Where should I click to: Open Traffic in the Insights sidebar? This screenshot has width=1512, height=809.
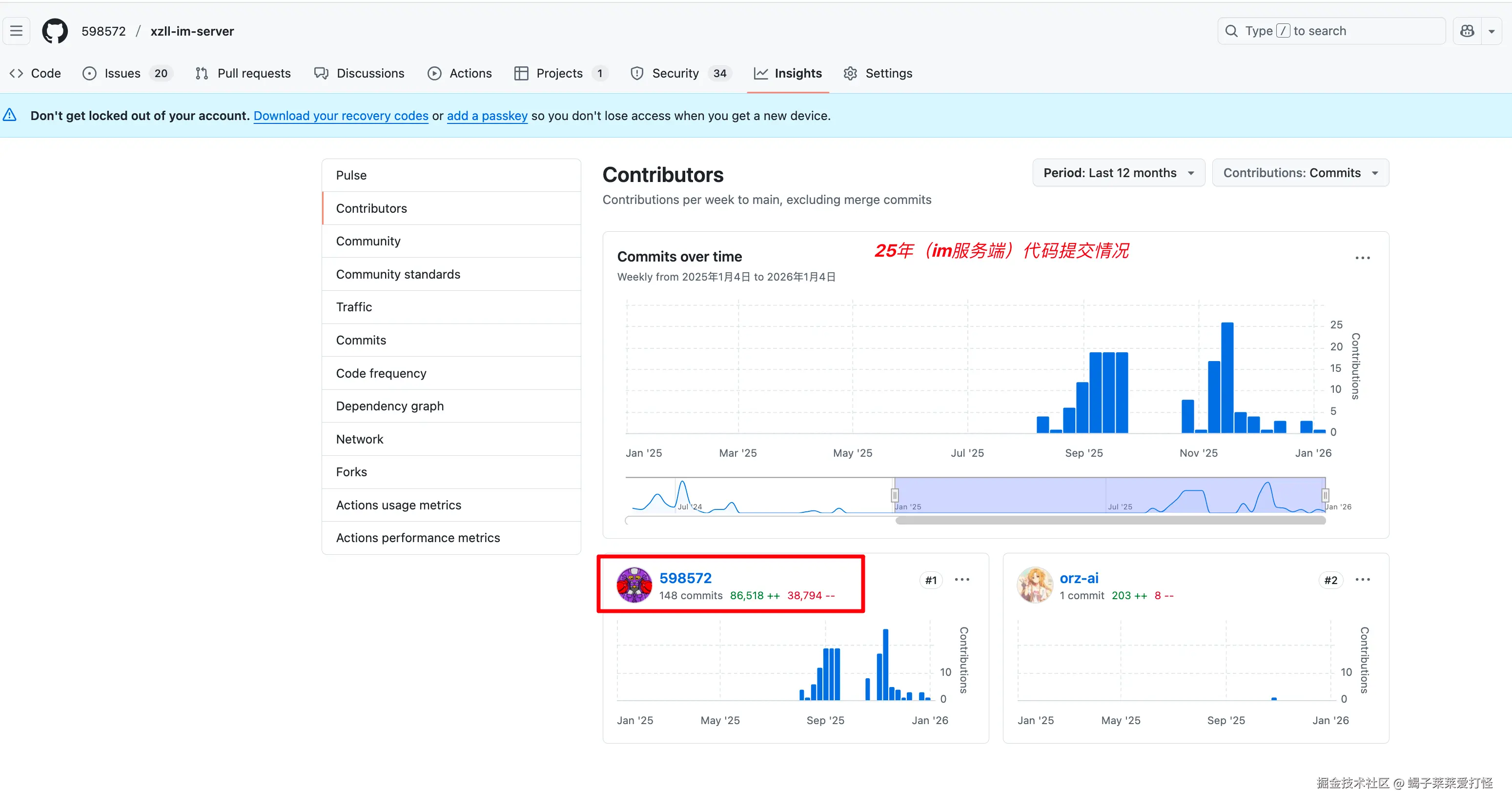[x=354, y=307]
